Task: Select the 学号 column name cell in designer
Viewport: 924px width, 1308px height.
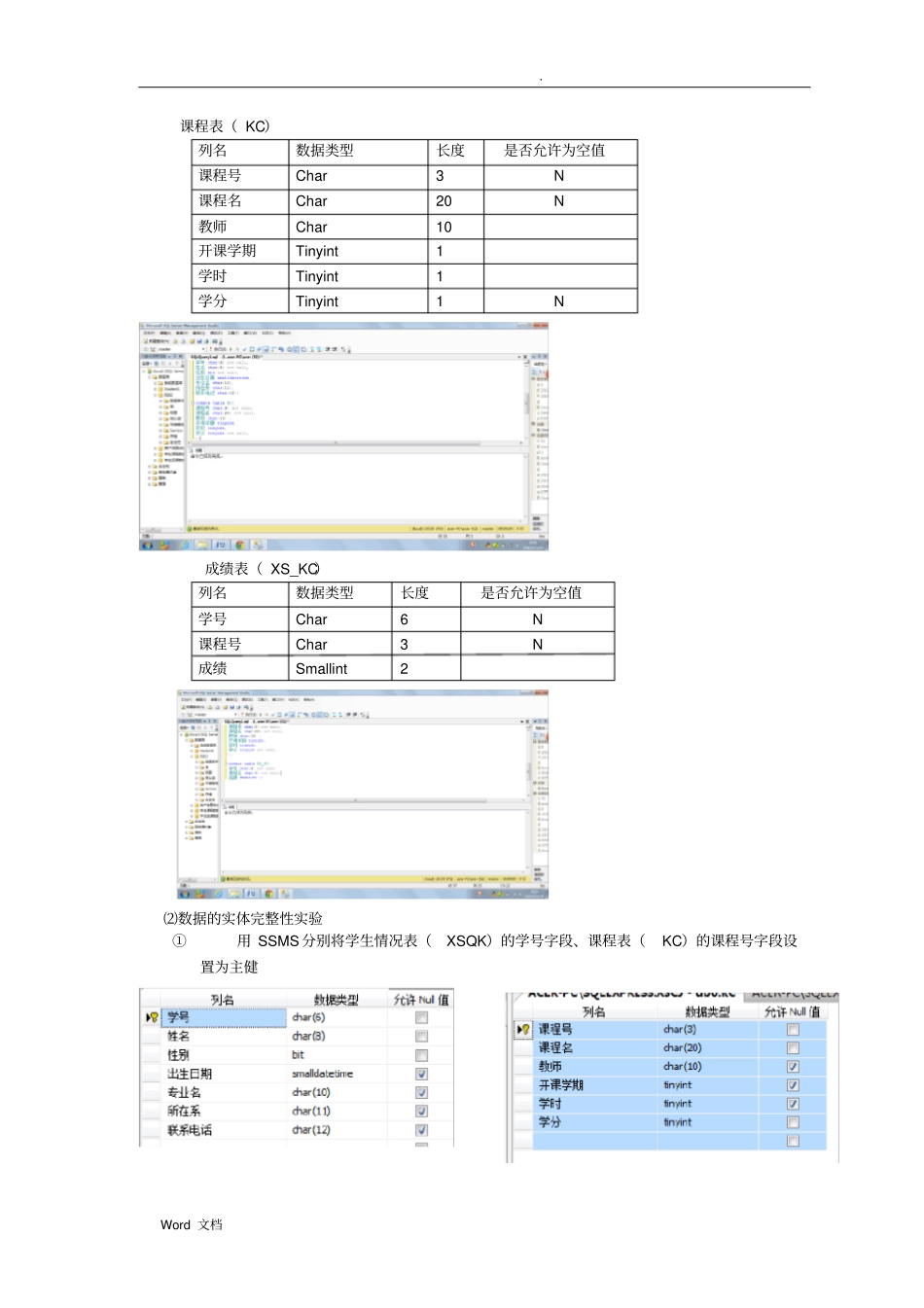Action: [224, 1017]
